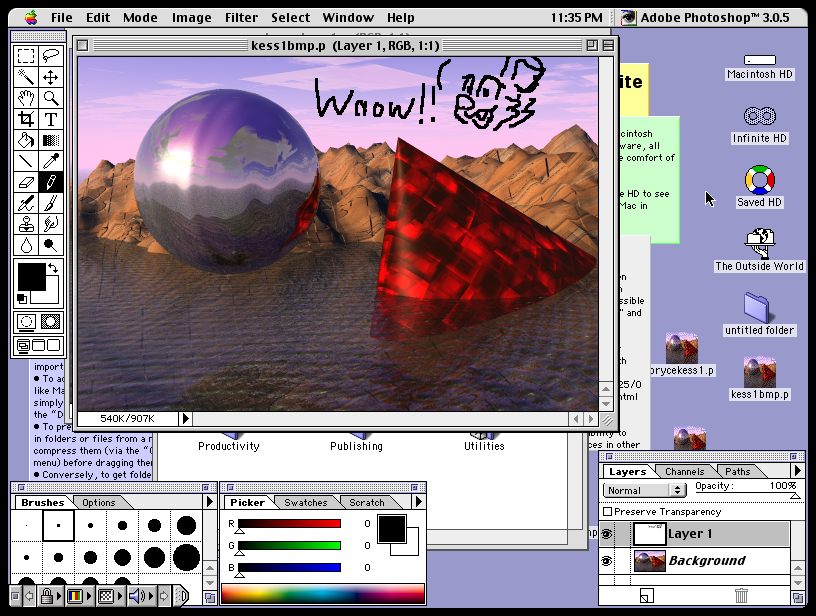Hide Layer 1 using its eye icon

coord(606,535)
